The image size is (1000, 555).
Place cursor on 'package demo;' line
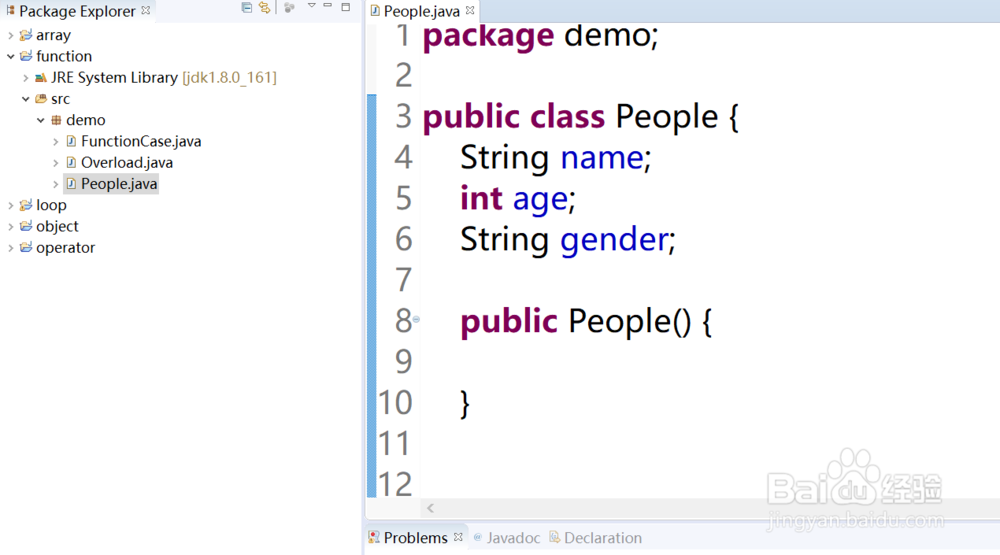click(x=540, y=36)
